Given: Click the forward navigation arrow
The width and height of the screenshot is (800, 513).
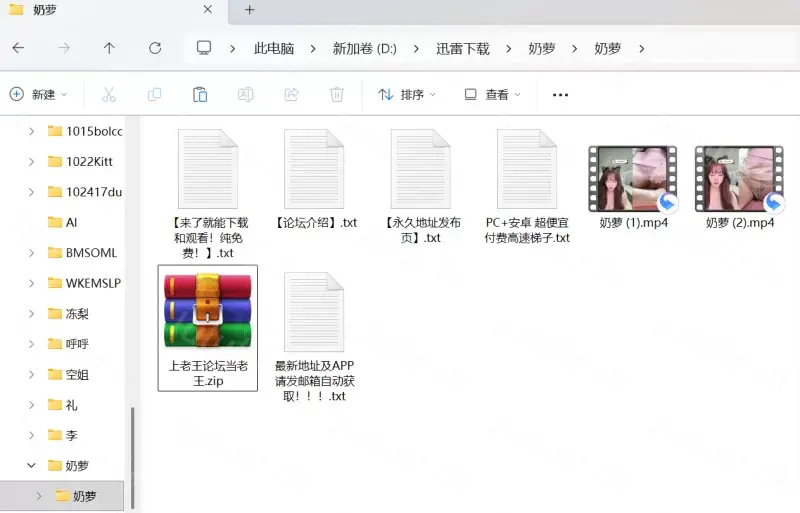Looking at the screenshot, I should pyautogui.click(x=64, y=48).
